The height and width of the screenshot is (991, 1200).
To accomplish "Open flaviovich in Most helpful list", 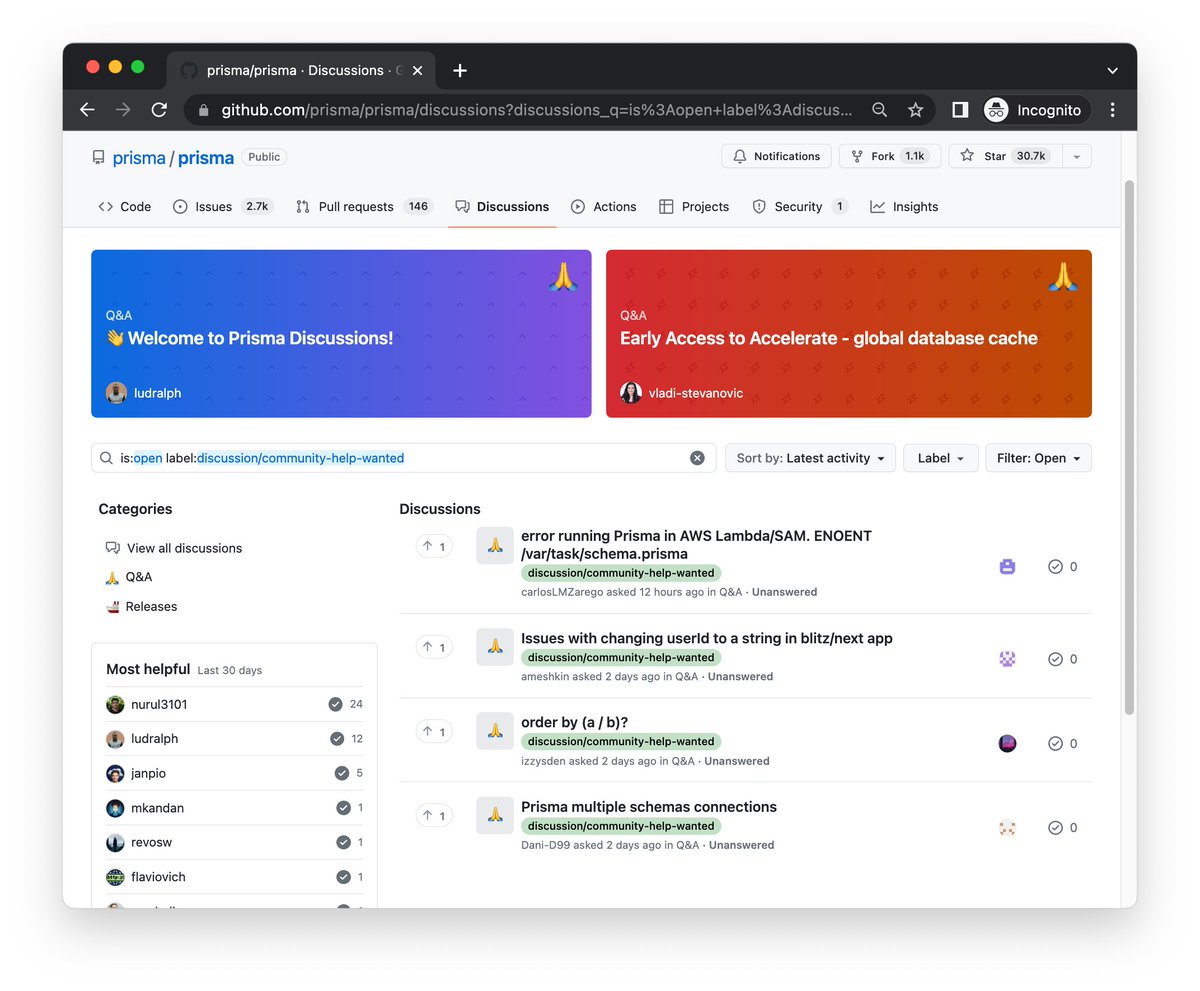I will [x=158, y=877].
